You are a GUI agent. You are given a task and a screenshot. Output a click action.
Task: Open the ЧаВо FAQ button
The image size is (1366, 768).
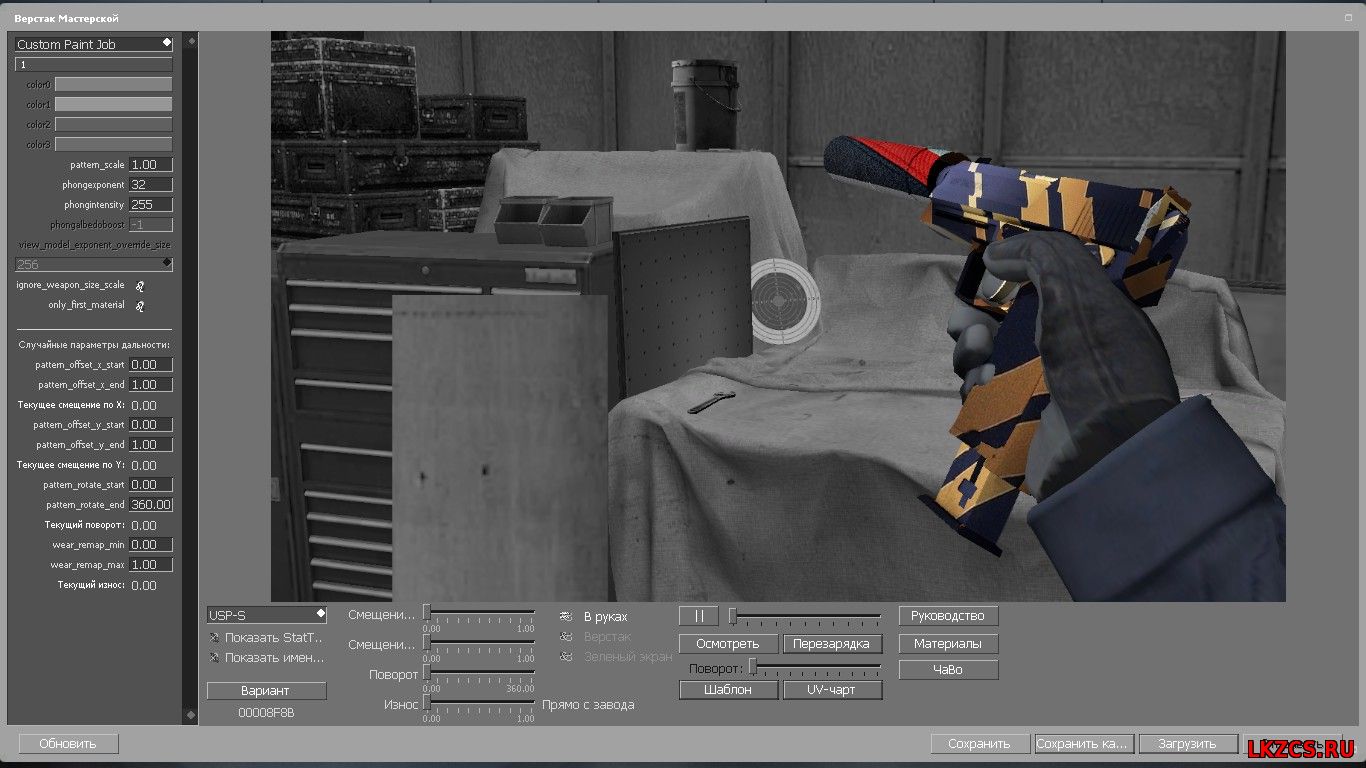948,670
